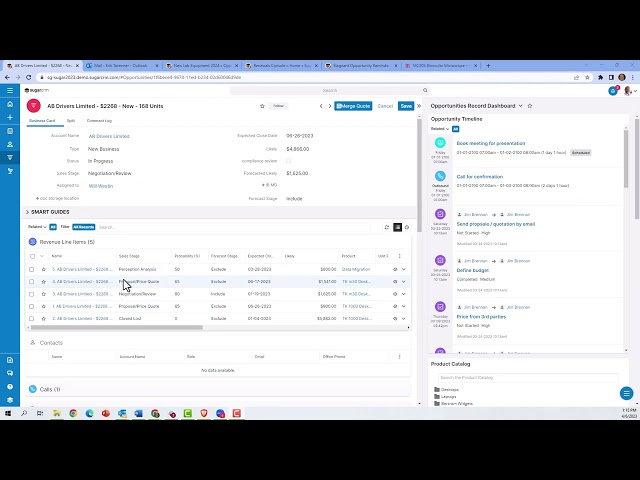Click the Search the Product Catalog field
Screen dimensions: 640x480
click(529, 378)
